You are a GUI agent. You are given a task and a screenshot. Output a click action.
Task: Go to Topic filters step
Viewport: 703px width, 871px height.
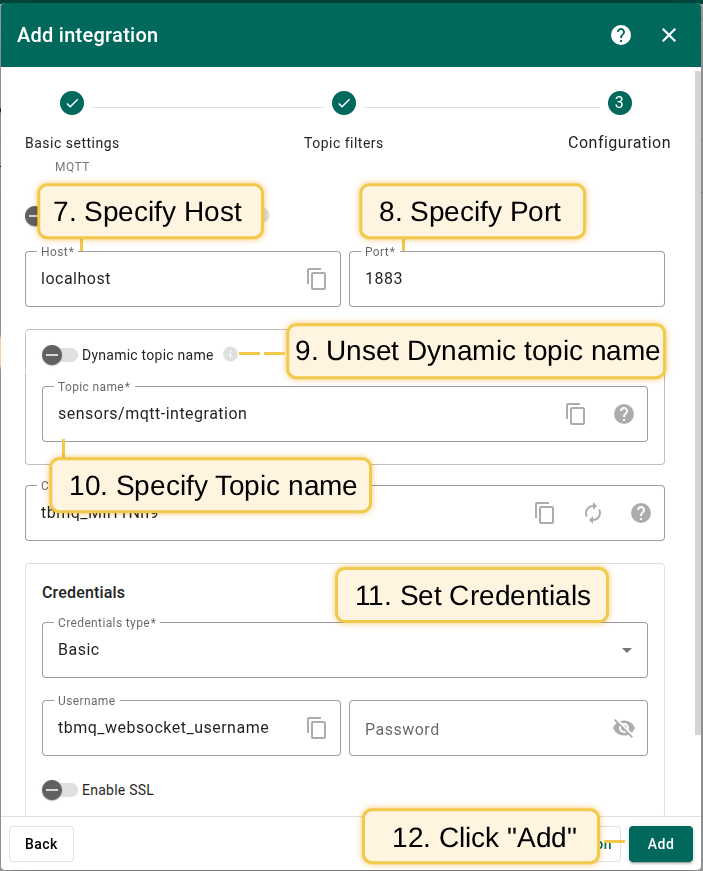(x=343, y=103)
